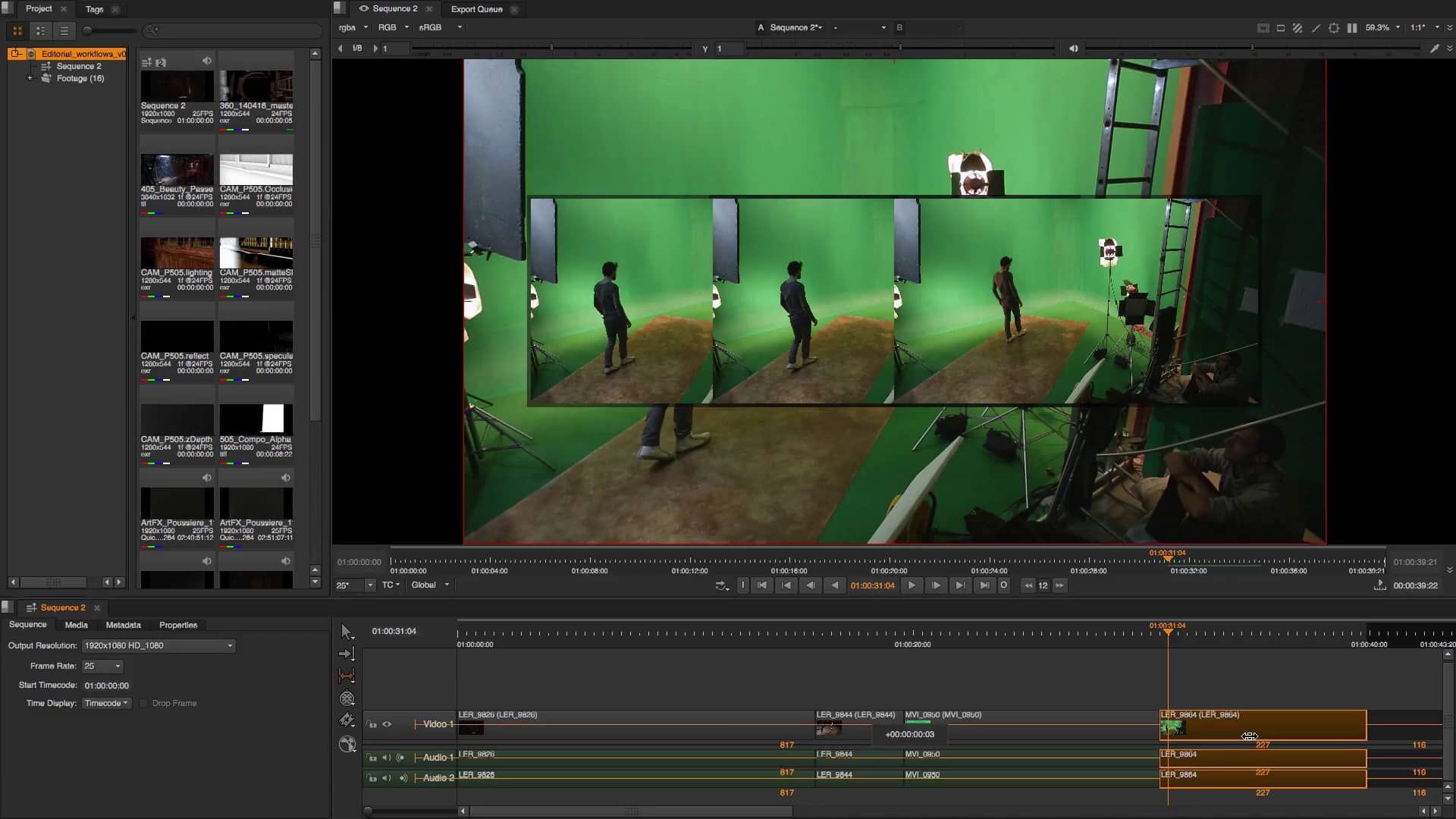Mute the Audio 1 track speaker icon
The width and height of the screenshot is (1456, 819).
coord(386,757)
